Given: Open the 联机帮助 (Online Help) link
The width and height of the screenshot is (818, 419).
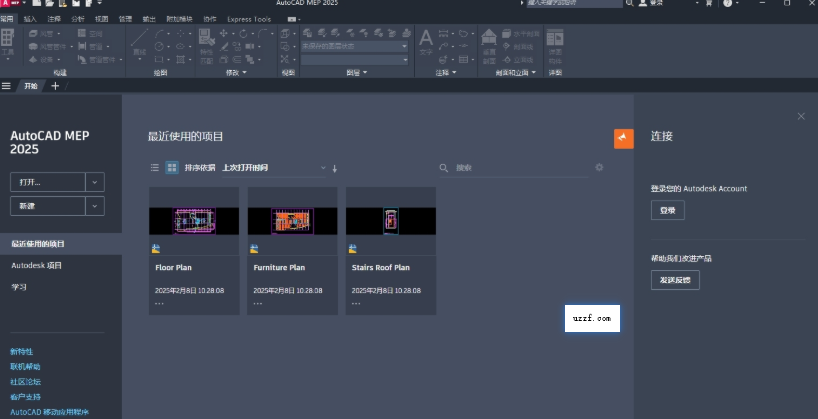Looking at the screenshot, I should [x=25, y=367].
